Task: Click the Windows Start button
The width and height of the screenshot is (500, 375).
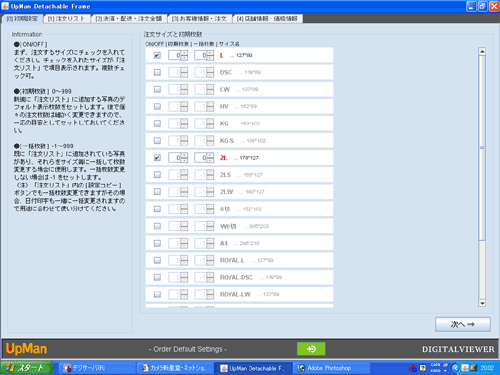Action: 27,368
